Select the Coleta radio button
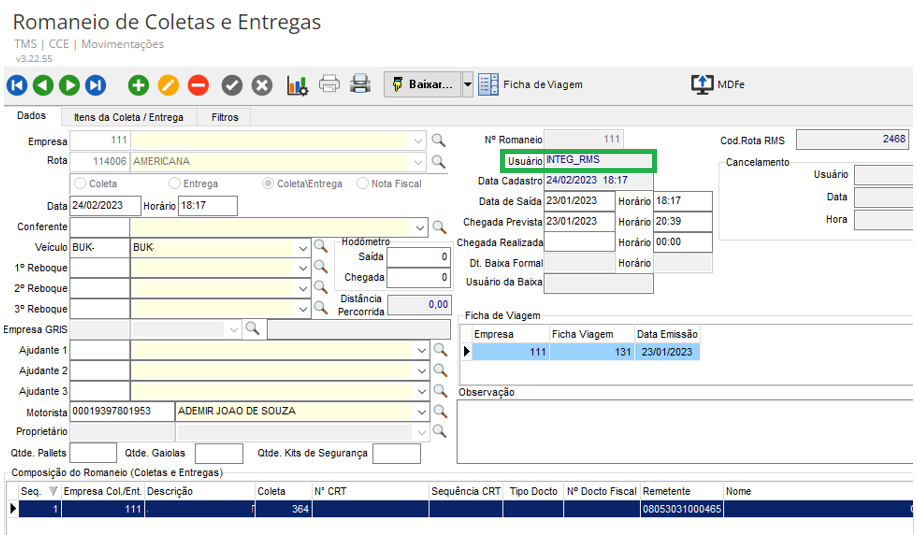The image size is (916, 535). point(80,184)
